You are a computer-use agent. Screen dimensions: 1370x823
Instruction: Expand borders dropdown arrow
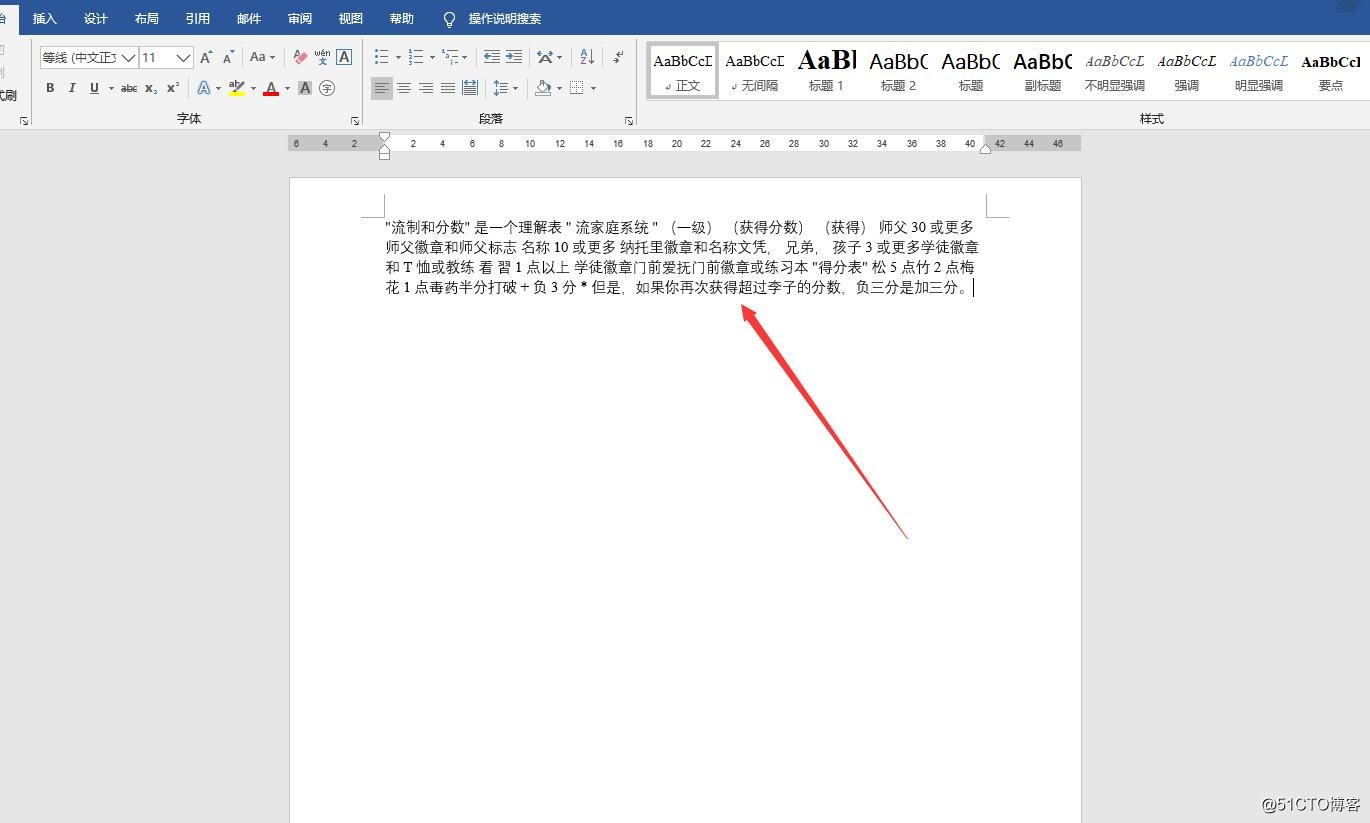pos(593,88)
